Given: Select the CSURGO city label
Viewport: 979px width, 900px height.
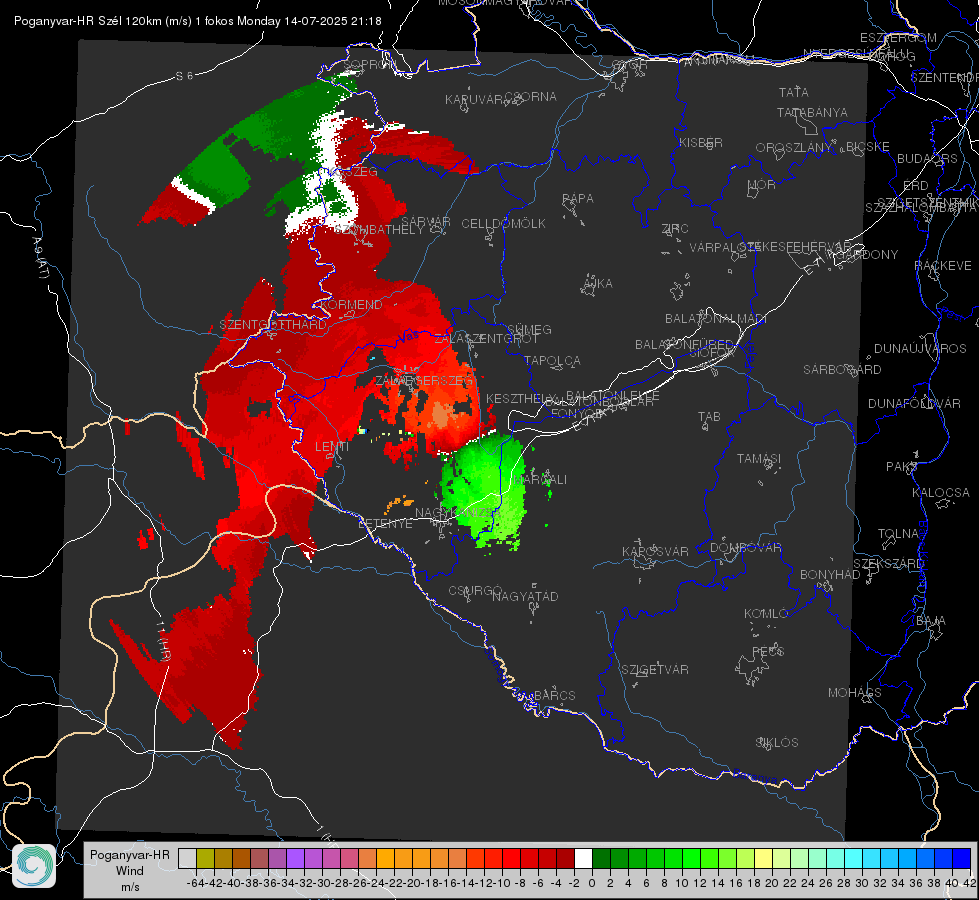Looking at the screenshot, I should coord(475,590).
